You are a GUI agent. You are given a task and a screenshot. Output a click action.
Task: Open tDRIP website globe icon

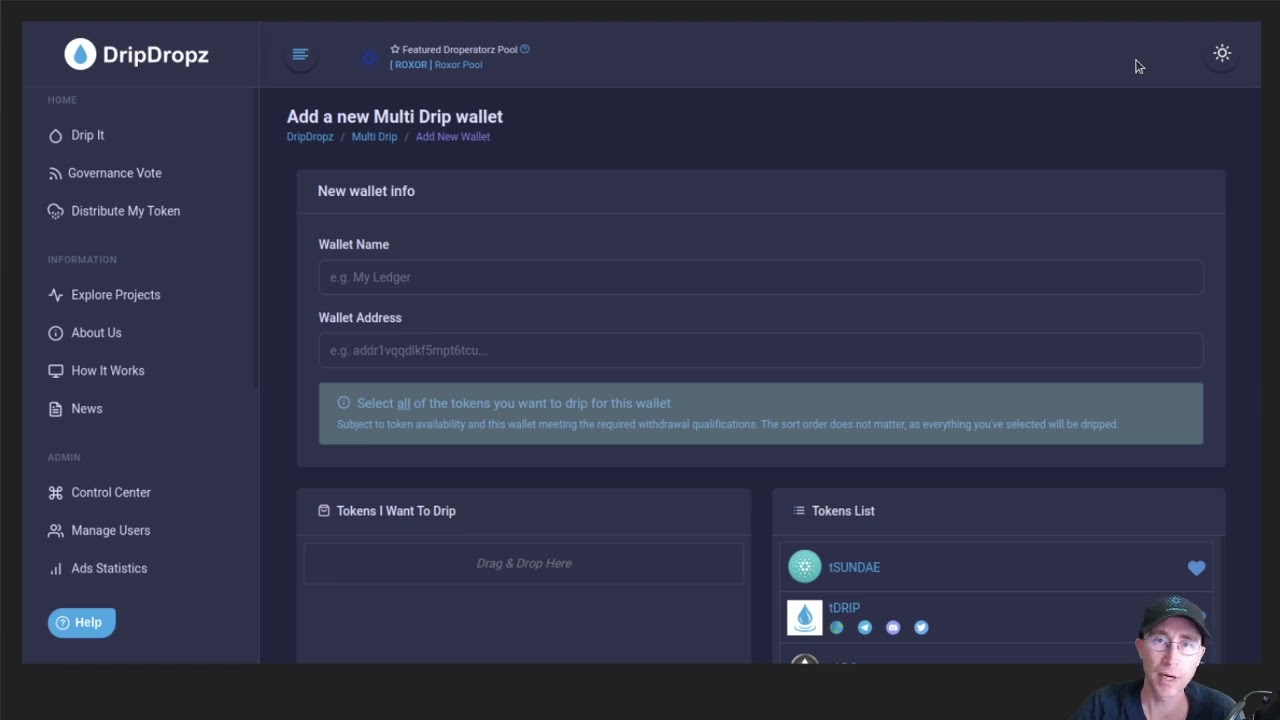click(836, 628)
